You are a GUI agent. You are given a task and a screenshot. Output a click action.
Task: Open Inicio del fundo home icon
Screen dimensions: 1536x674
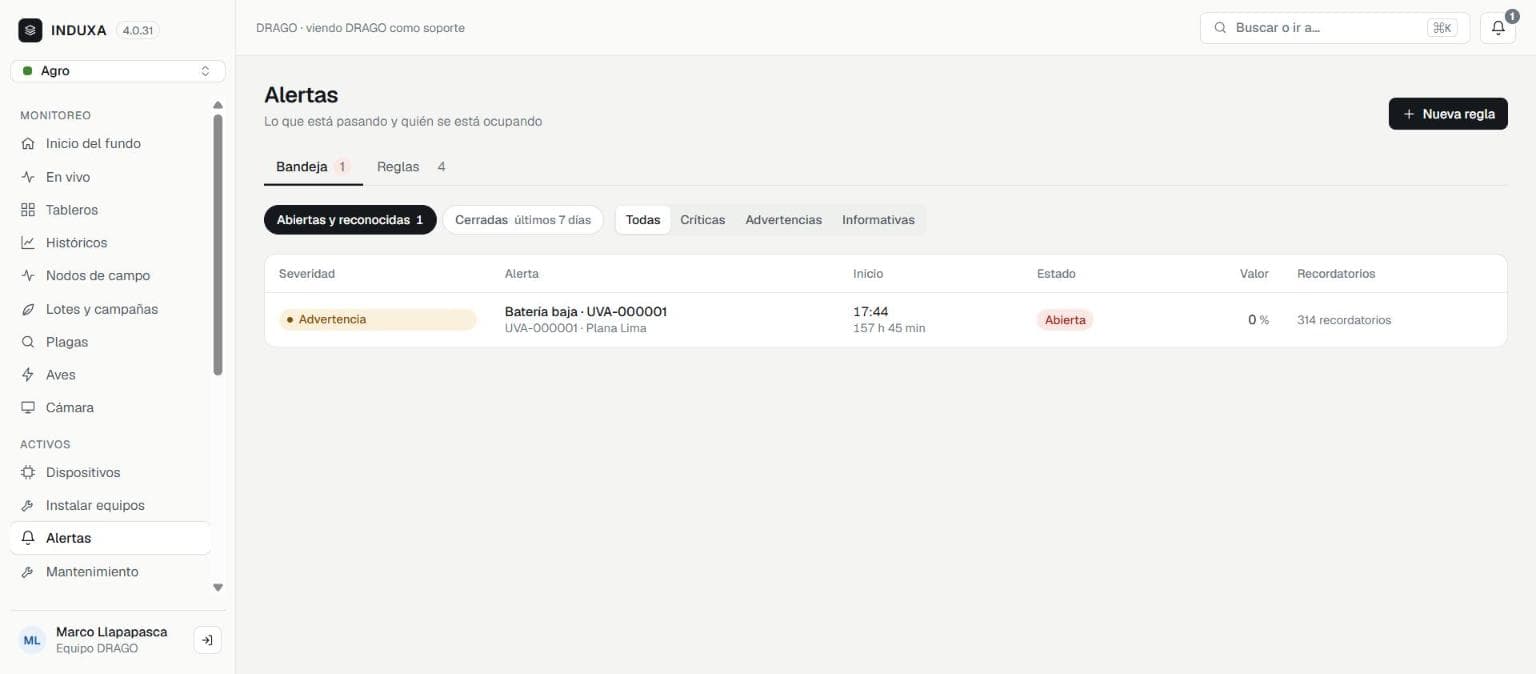(28, 144)
